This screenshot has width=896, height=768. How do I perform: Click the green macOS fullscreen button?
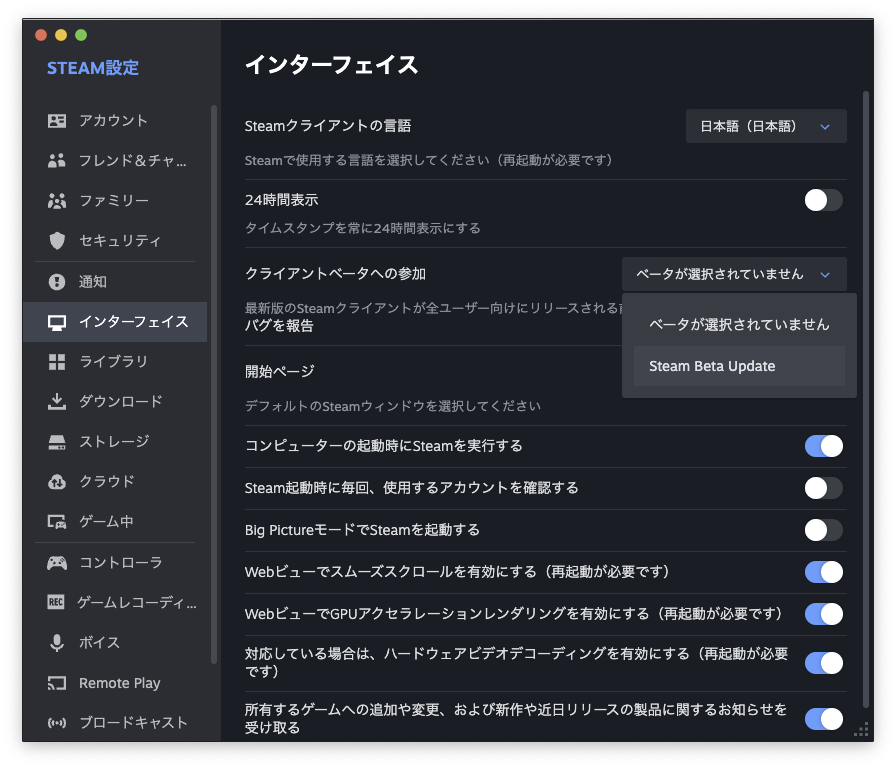(x=81, y=35)
